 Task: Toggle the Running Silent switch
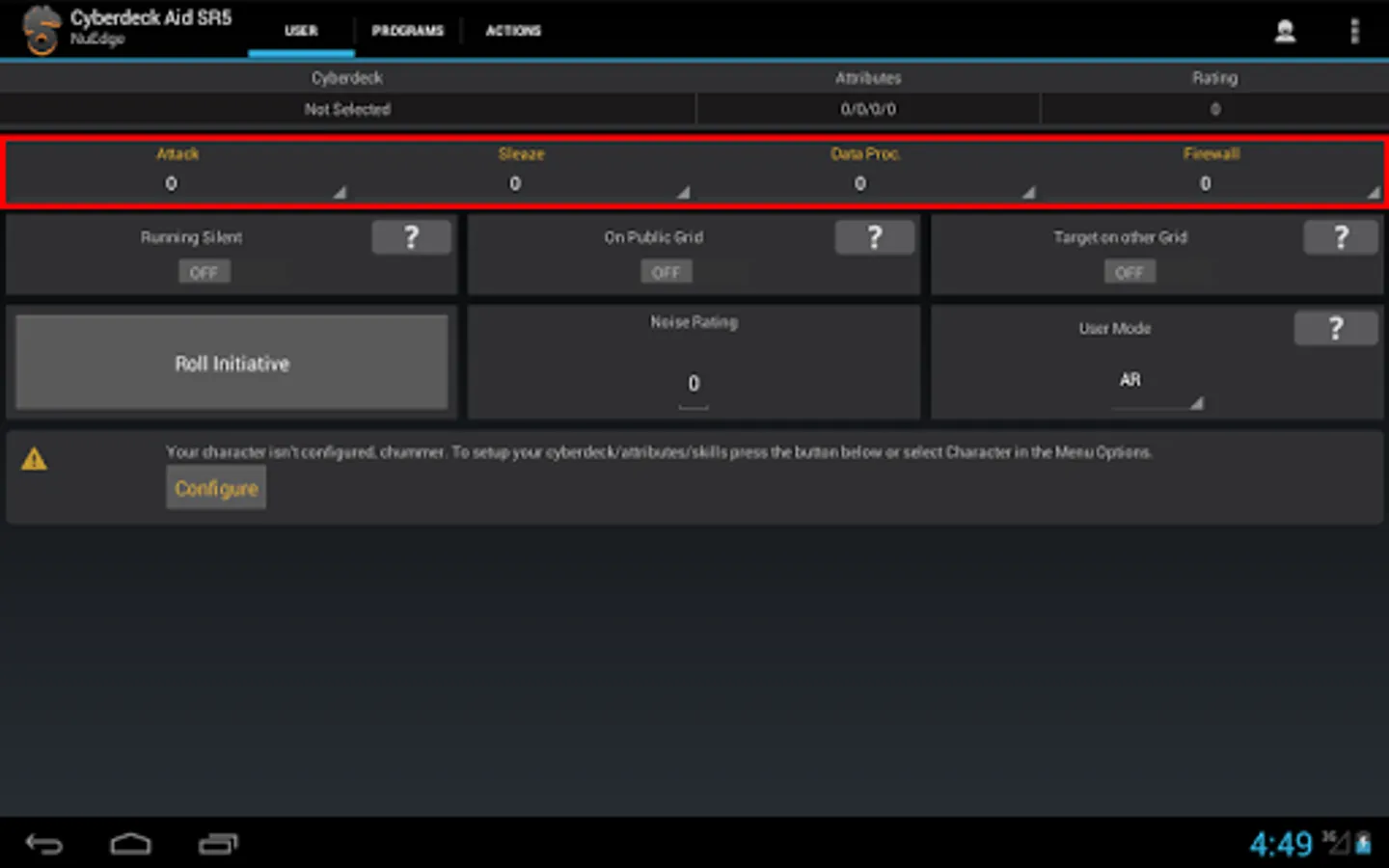click(204, 273)
